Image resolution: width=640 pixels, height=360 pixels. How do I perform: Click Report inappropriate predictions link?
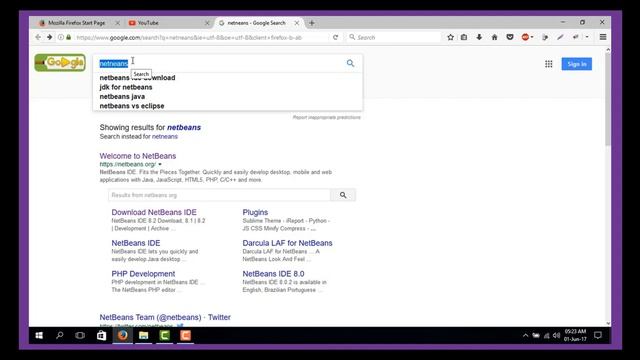(327, 118)
